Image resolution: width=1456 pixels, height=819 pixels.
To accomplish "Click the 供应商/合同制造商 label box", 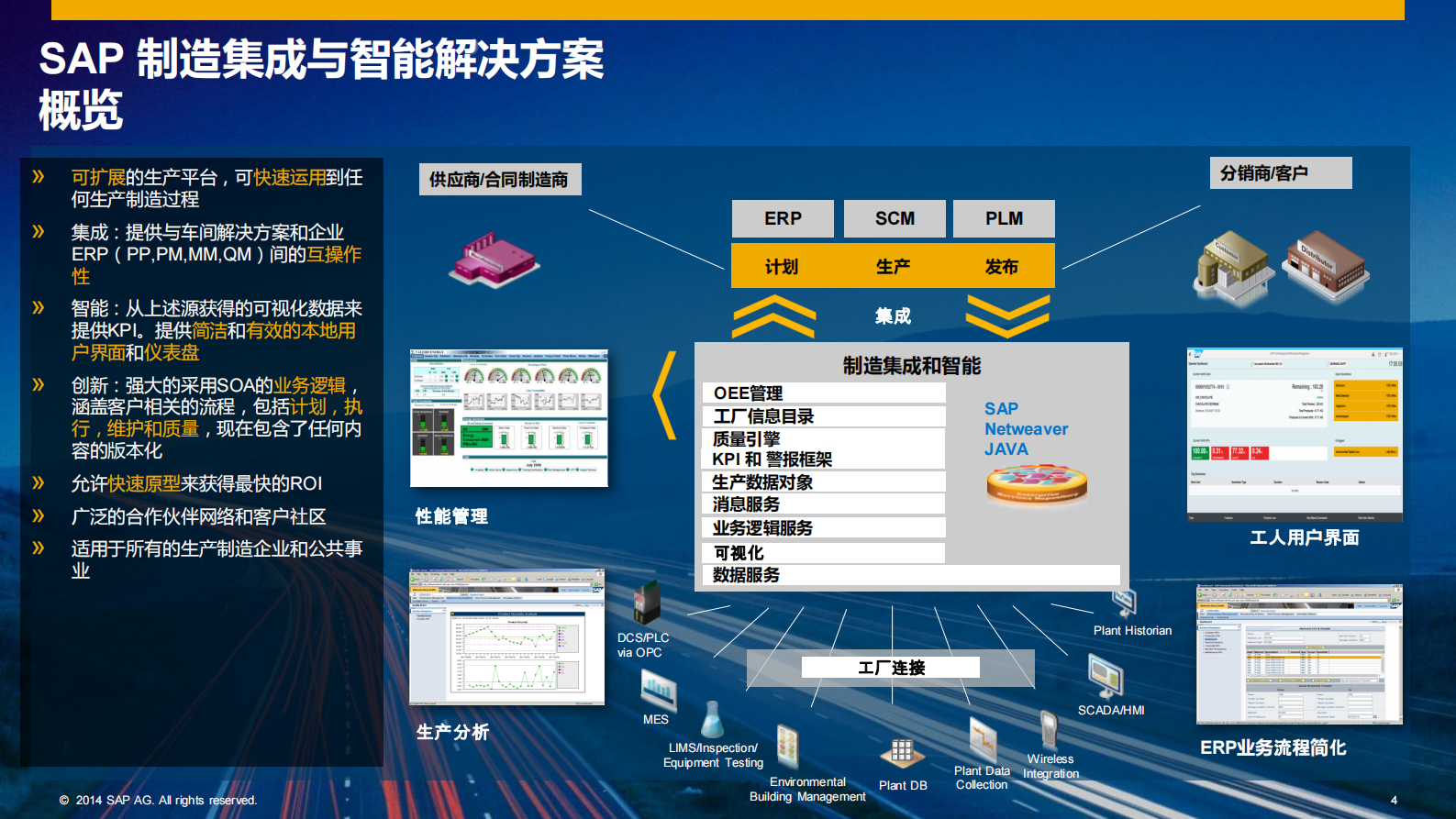I will (x=500, y=180).
